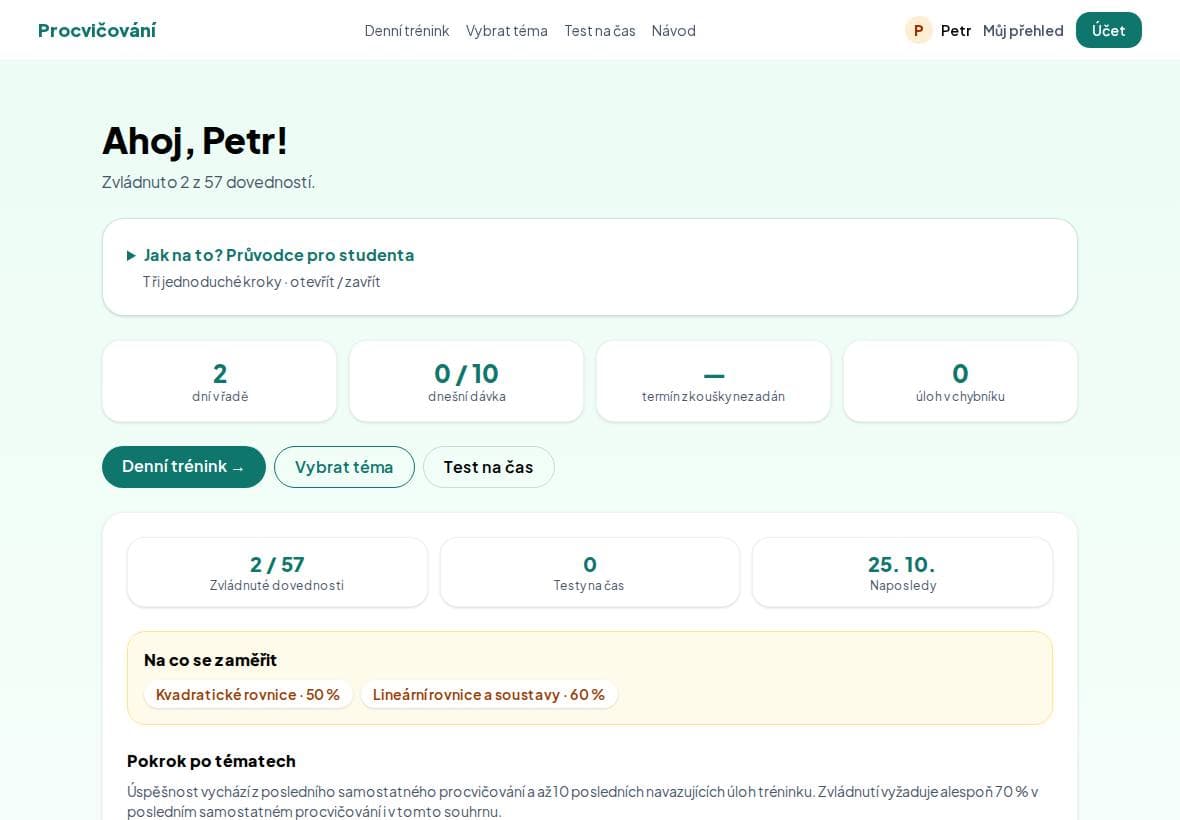Click the outlined Vybrat téma button
This screenshot has width=1180, height=820.
(x=344, y=467)
